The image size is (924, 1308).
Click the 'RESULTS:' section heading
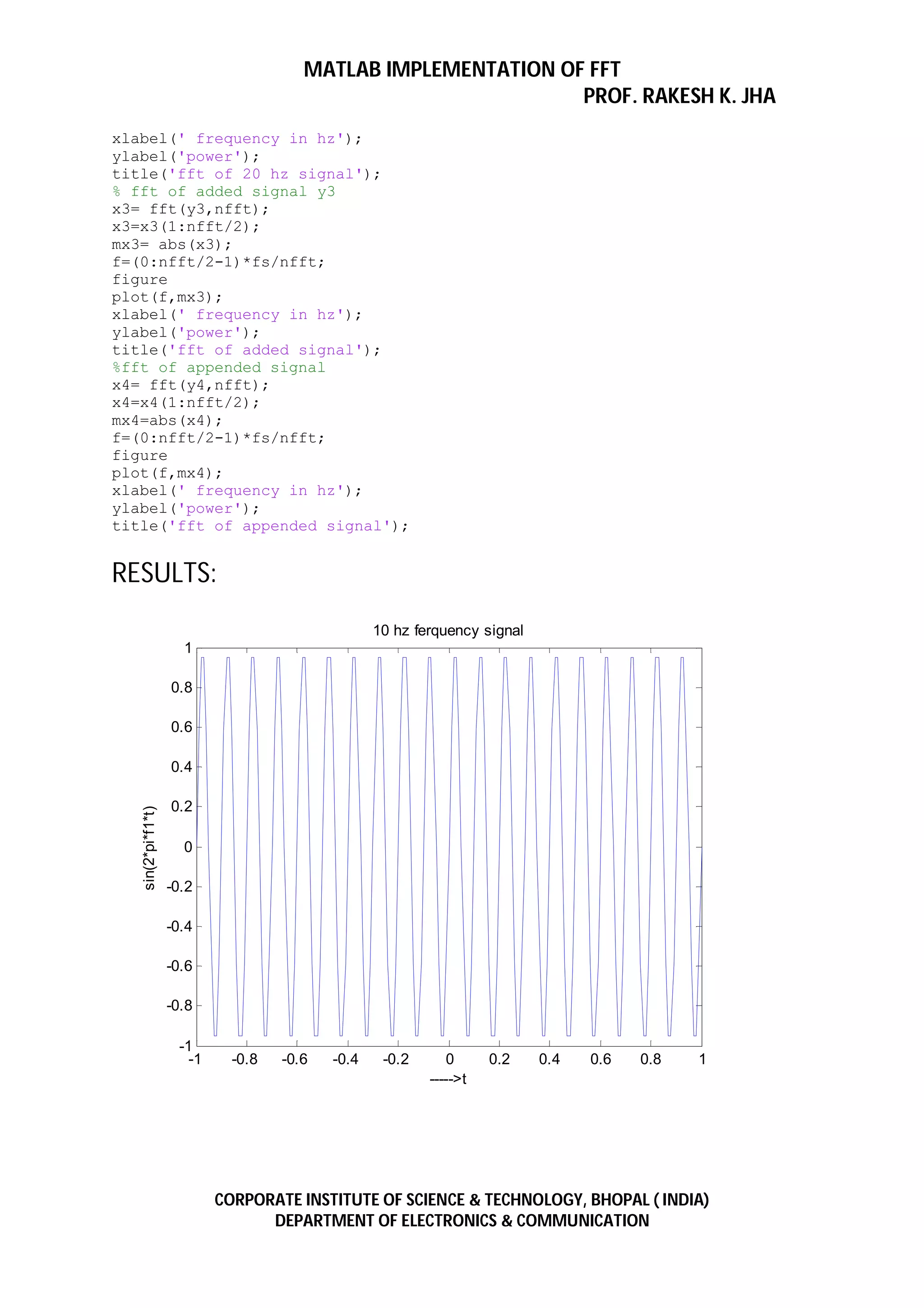tap(164, 573)
